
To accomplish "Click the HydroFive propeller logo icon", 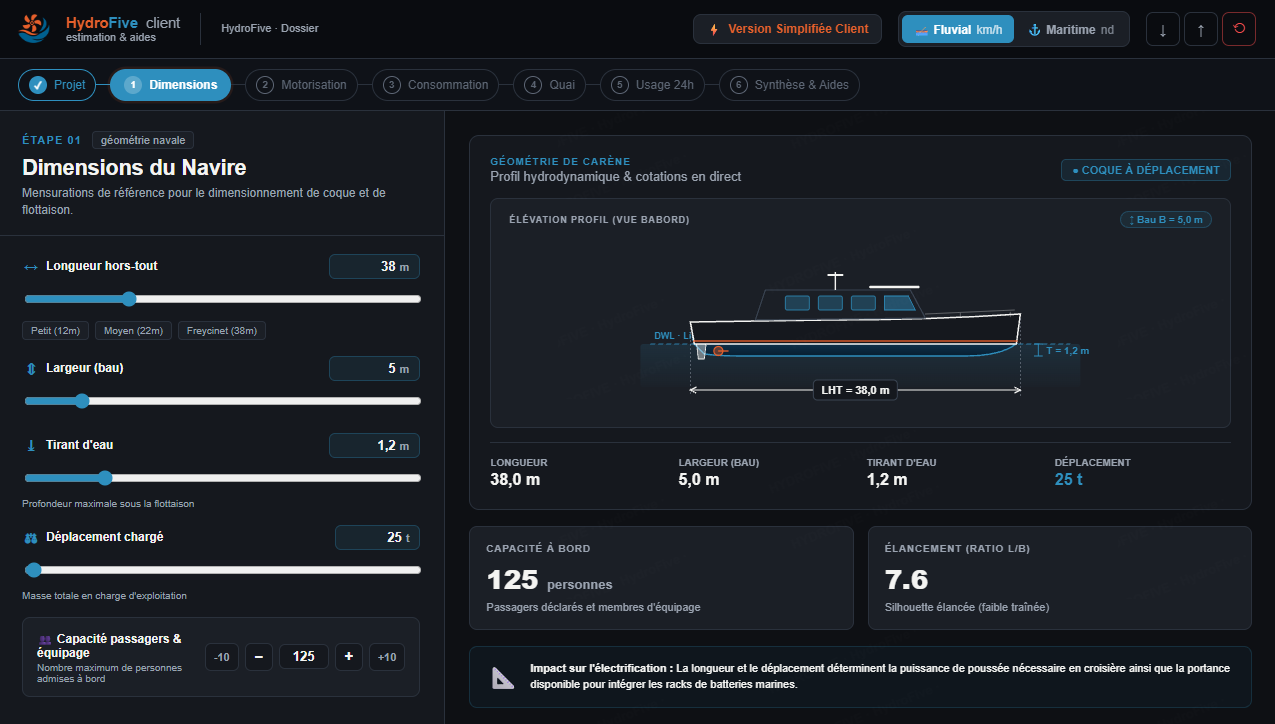I will 35,29.
